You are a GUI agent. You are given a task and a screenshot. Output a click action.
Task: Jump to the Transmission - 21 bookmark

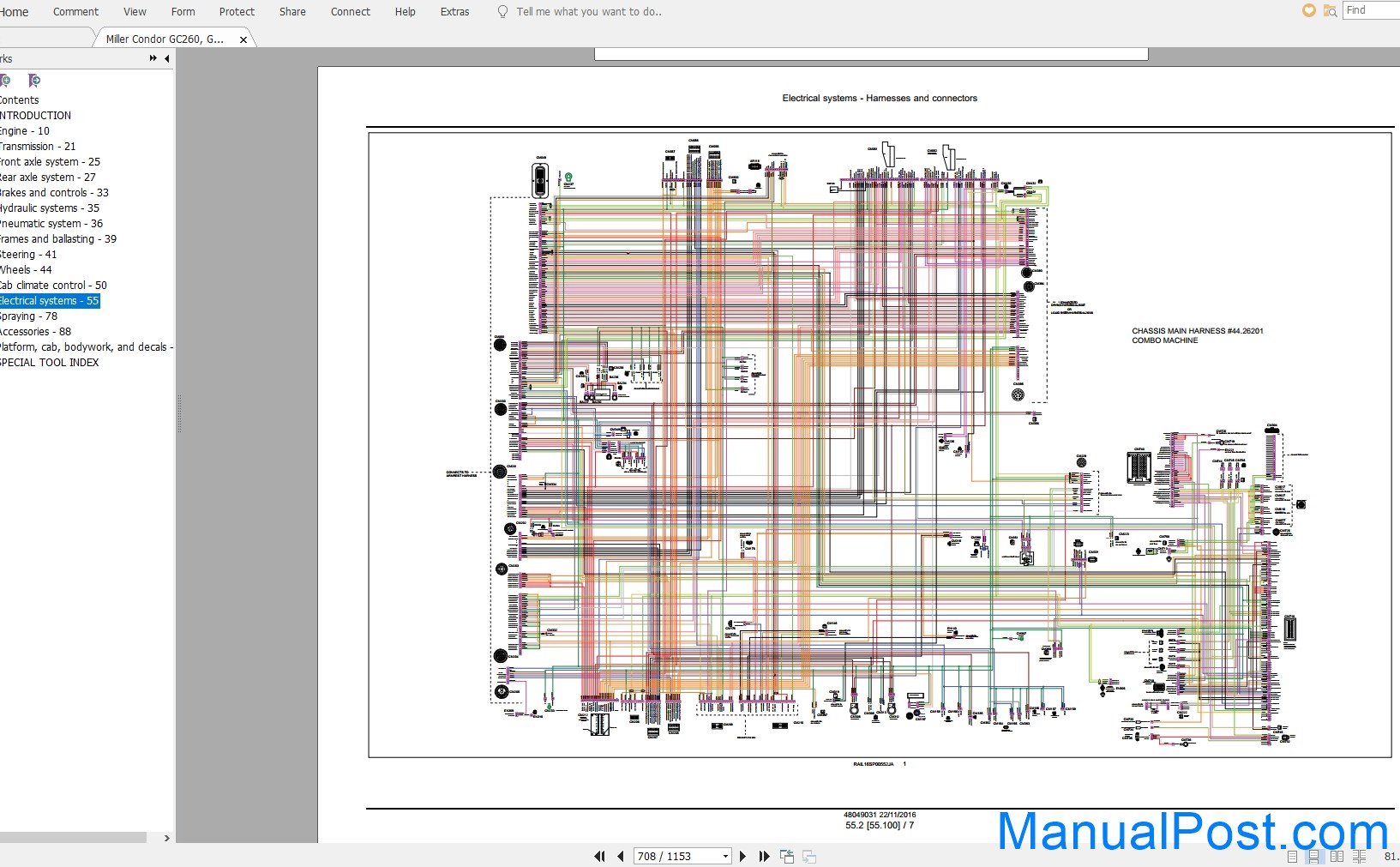click(38, 147)
